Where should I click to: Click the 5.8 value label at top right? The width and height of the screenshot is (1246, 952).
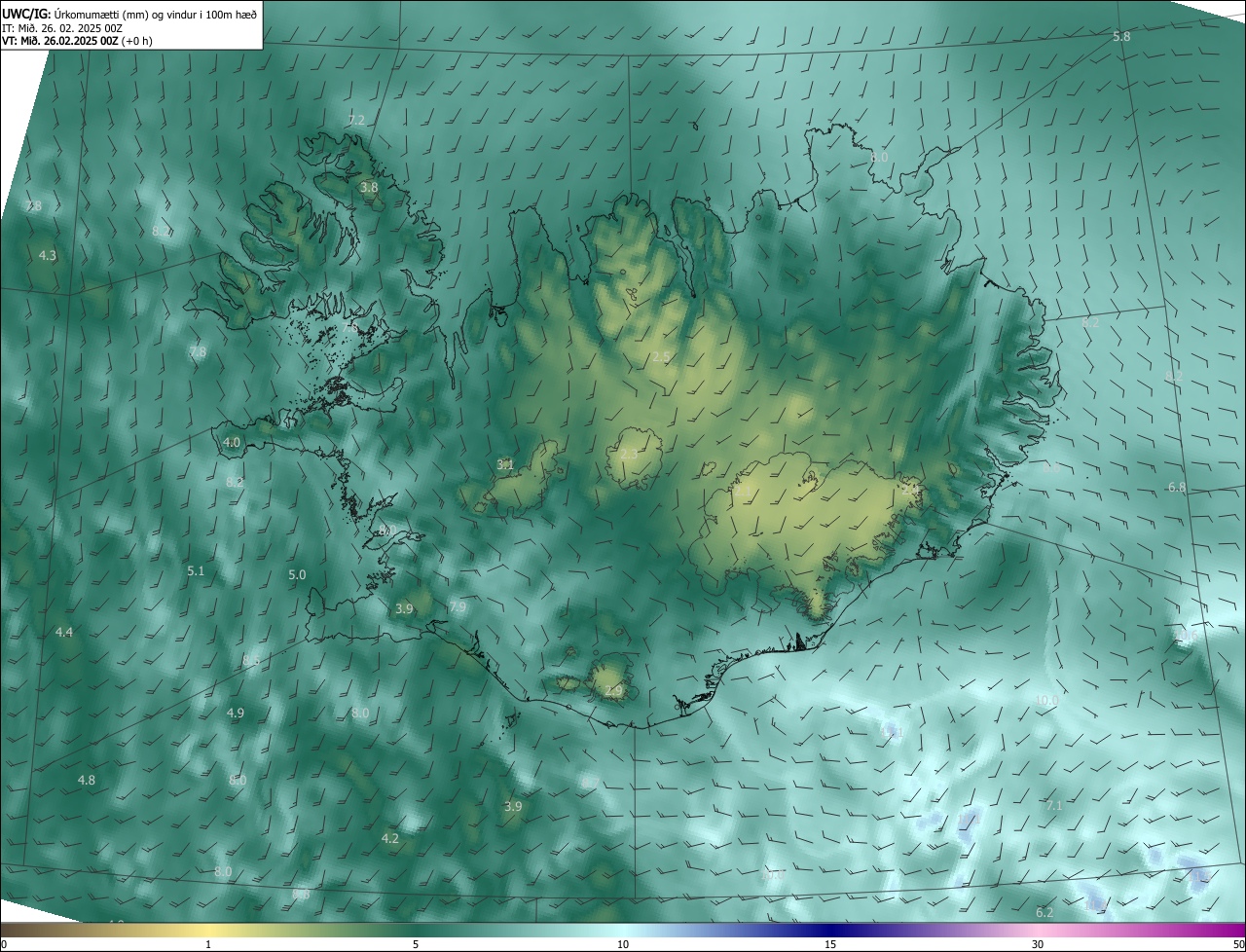tap(1121, 37)
